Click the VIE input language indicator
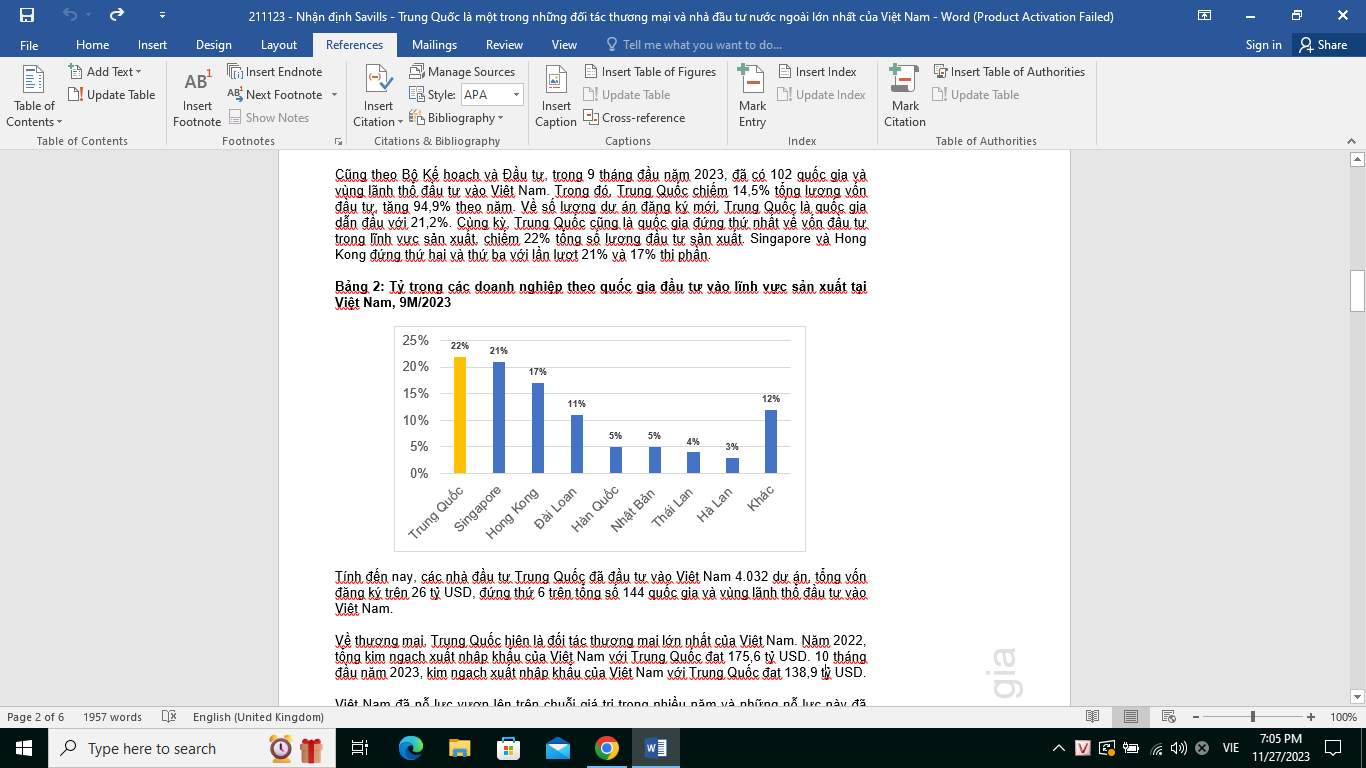 coord(1231,748)
